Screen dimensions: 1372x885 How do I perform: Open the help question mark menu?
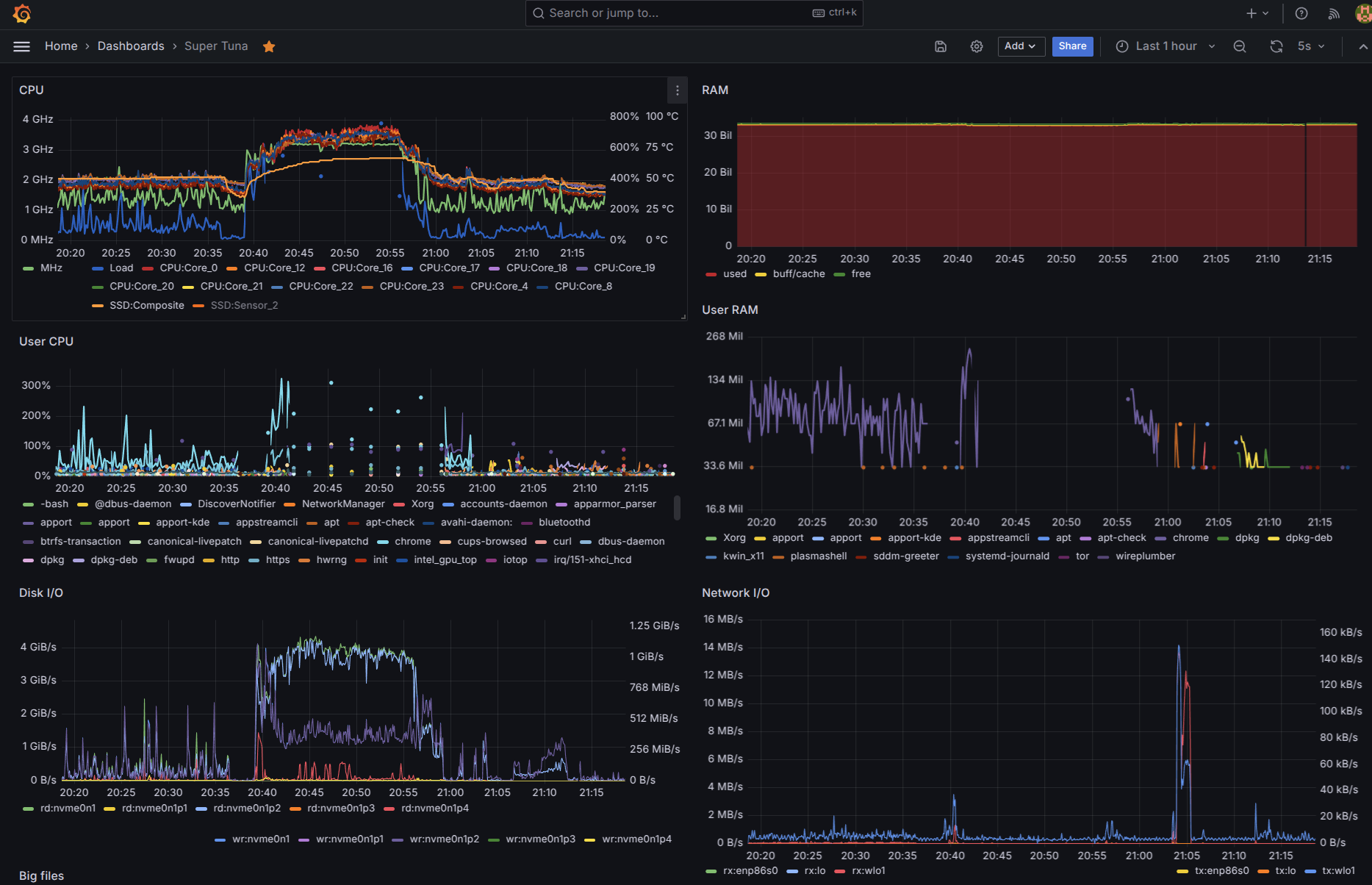(x=1301, y=13)
